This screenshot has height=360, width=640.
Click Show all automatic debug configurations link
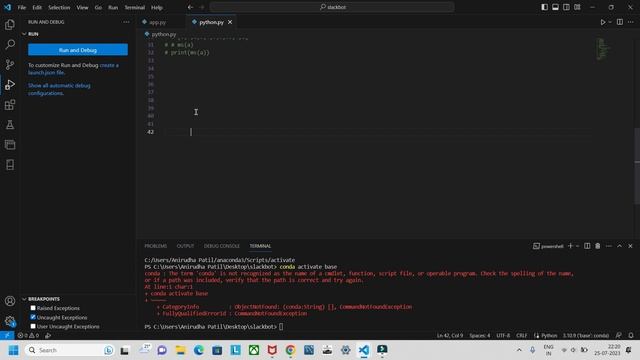59,89
